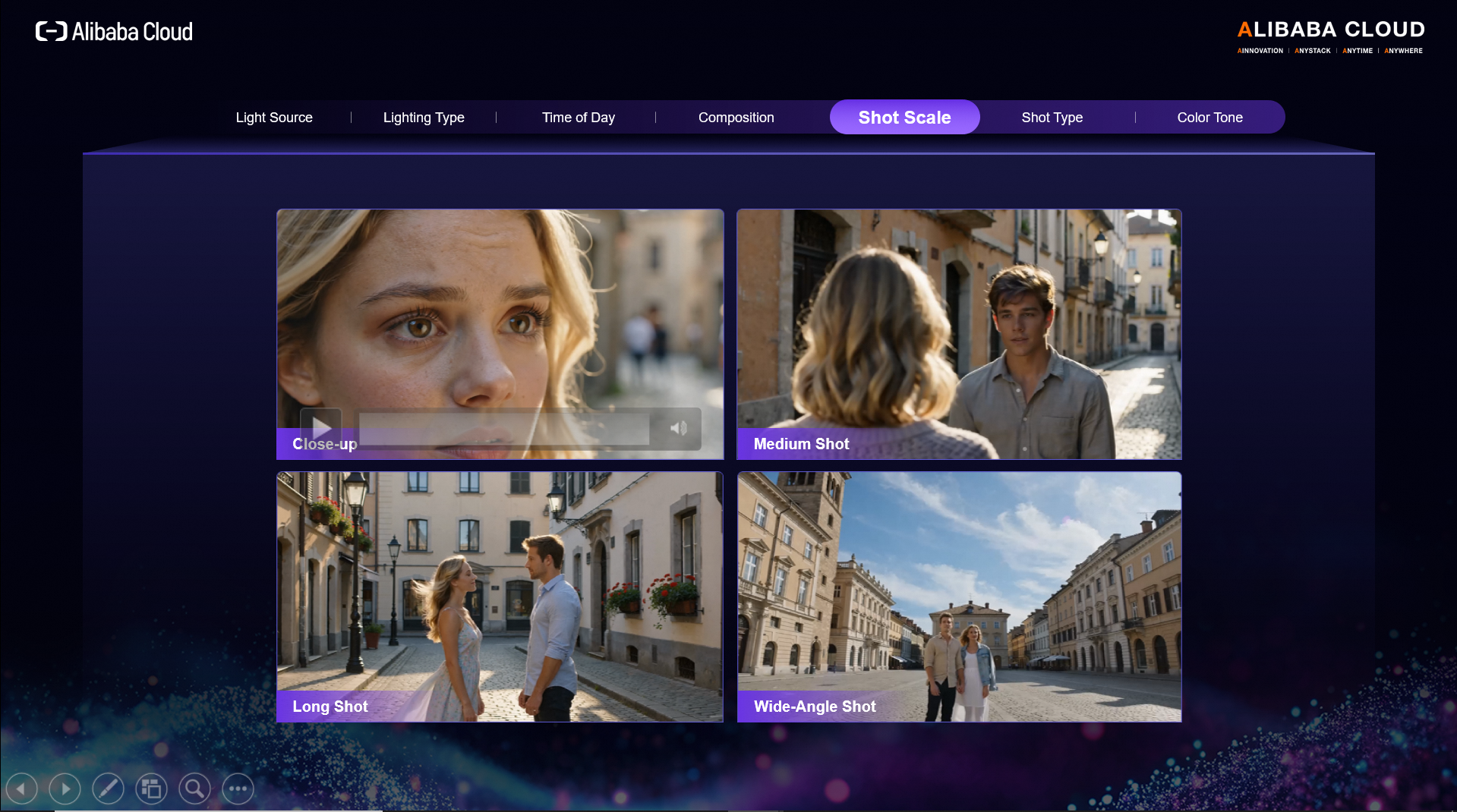Open the Medium Shot video thumbnail
This screenshot has height=812, width=1457.
959,334
